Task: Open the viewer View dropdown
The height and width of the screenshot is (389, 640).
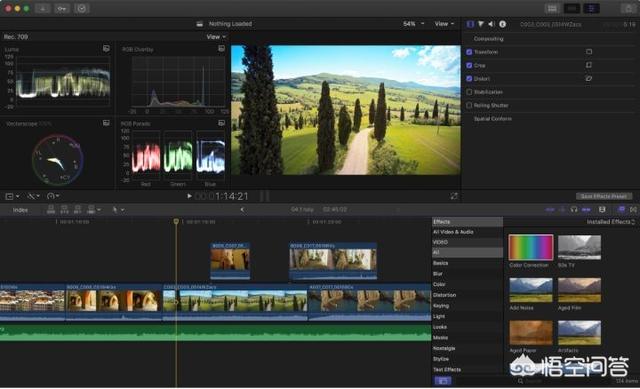Action: [x=444, y=24]
